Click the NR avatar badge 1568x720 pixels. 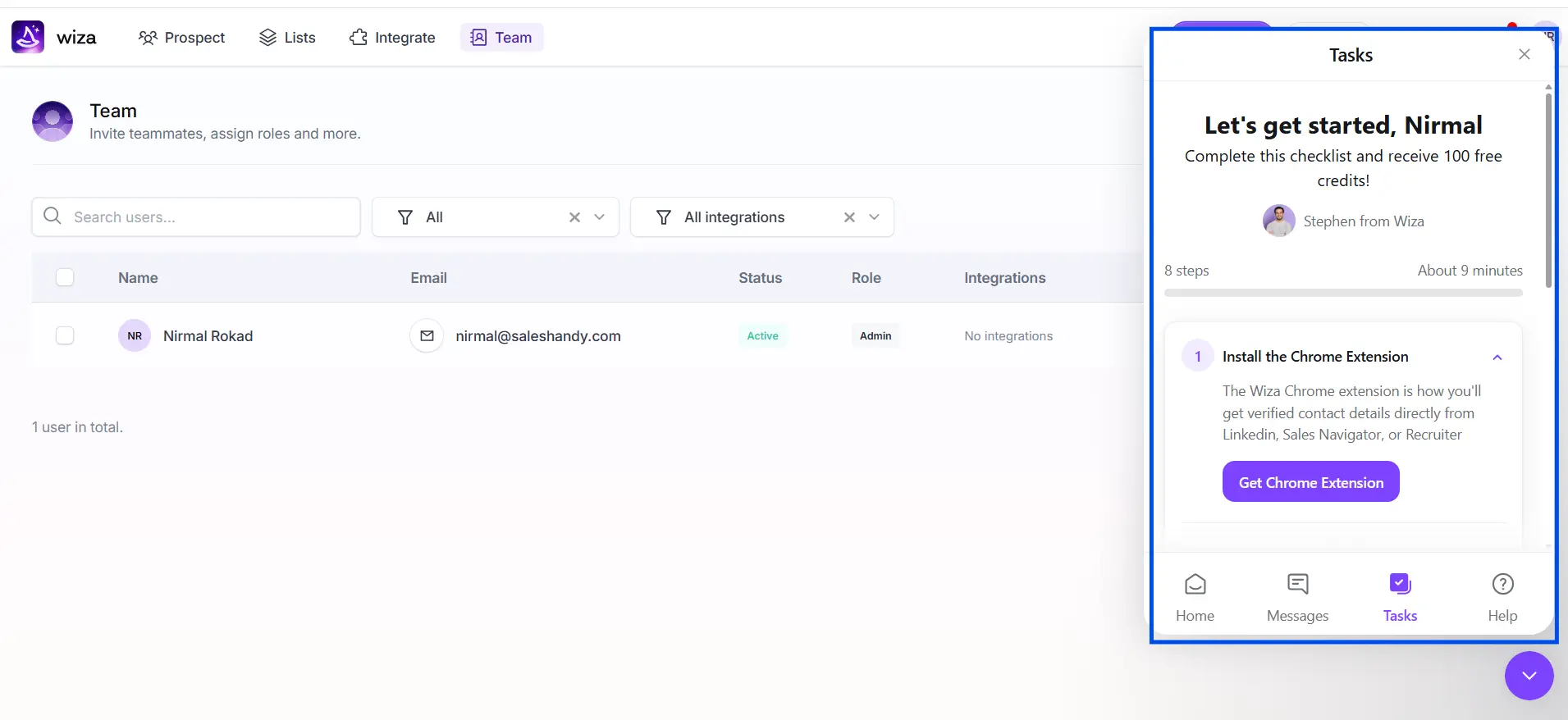pyautogui.click(x=135, y=335)
